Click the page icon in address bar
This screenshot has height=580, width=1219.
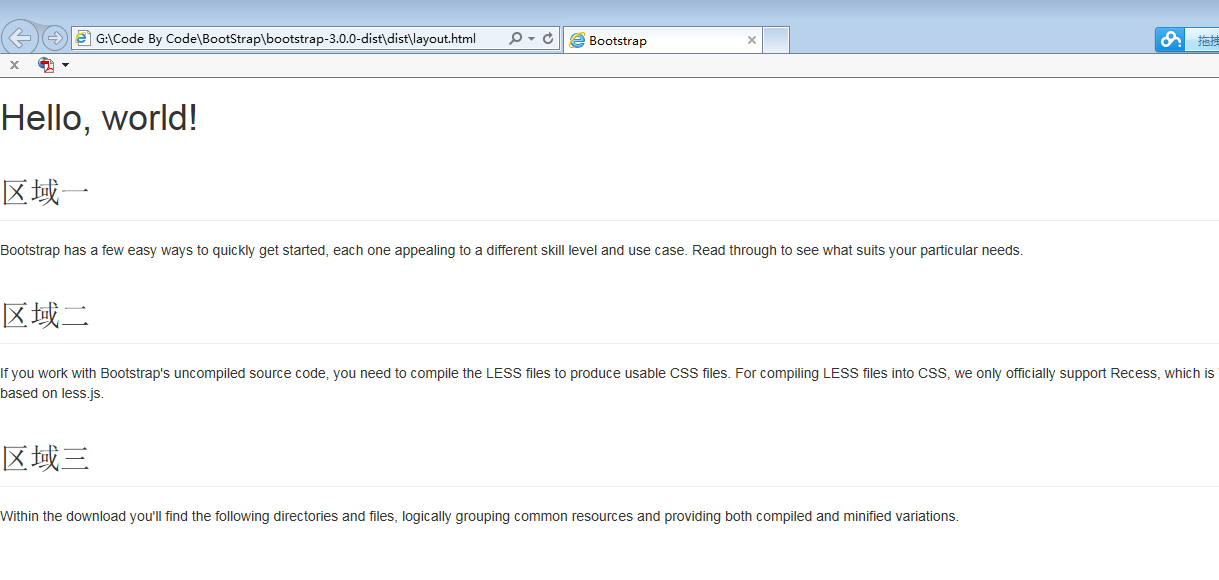(x=83, y=38)
